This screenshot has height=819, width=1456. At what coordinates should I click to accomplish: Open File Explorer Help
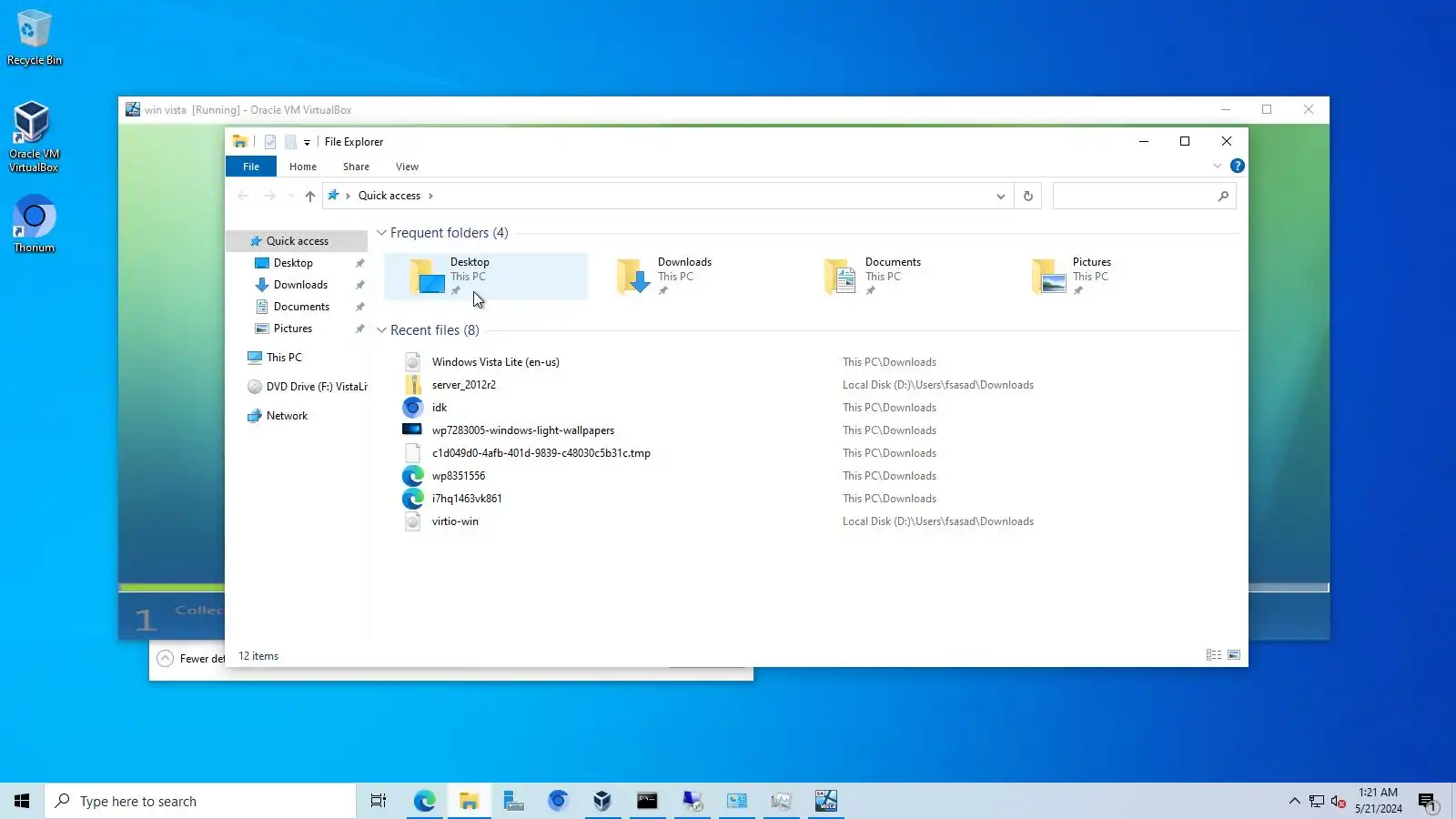pyautogui.click(x=1238, y=166)
